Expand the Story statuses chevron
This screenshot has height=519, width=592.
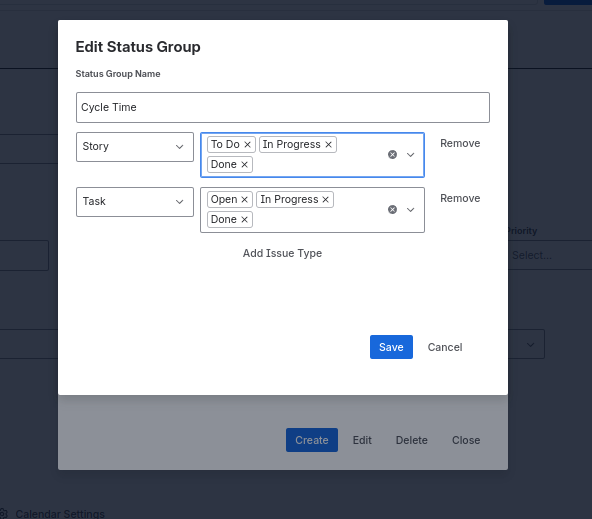pyautogui.click(x=410, y=155)
